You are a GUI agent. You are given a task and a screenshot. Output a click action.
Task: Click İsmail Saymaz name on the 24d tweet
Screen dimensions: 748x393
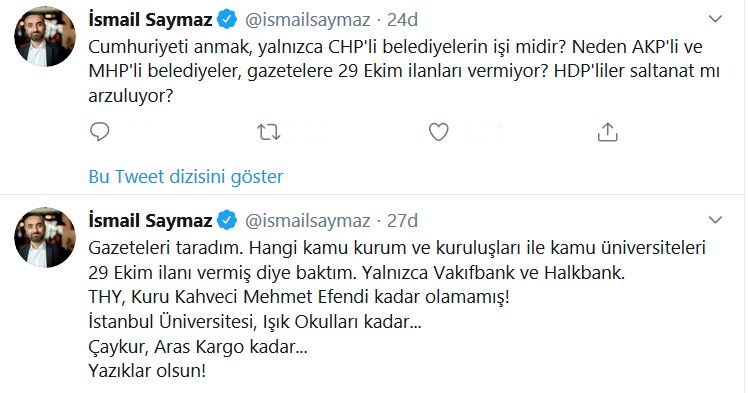(150, 20)
